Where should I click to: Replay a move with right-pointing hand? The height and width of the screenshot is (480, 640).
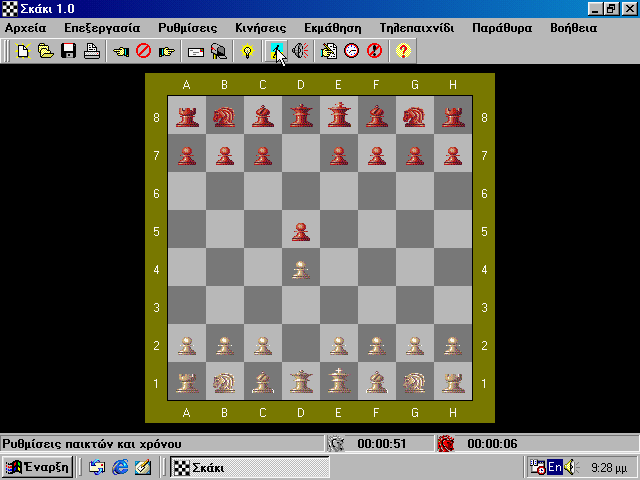167,51
